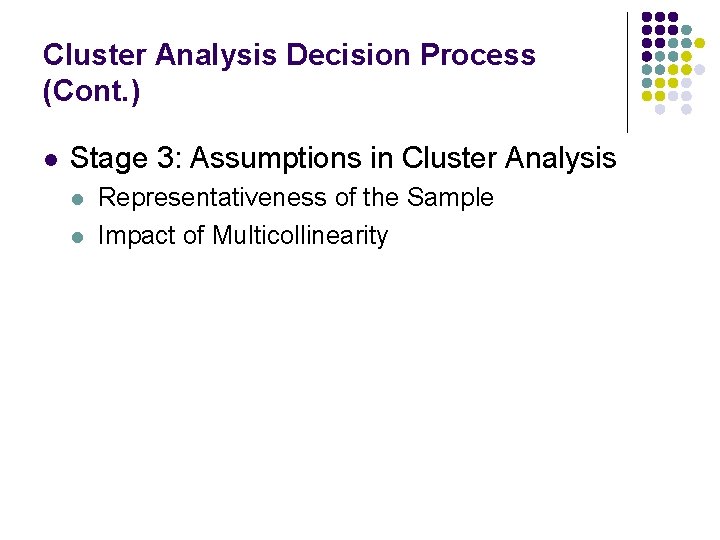
Task: Click the rightmost yellow dot in the third dot row
Action: click(699, 43)
